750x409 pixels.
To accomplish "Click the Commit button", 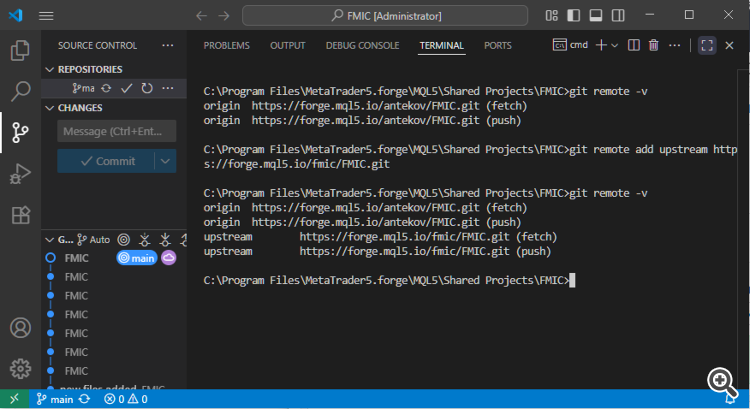I will [x=106, y=161].
